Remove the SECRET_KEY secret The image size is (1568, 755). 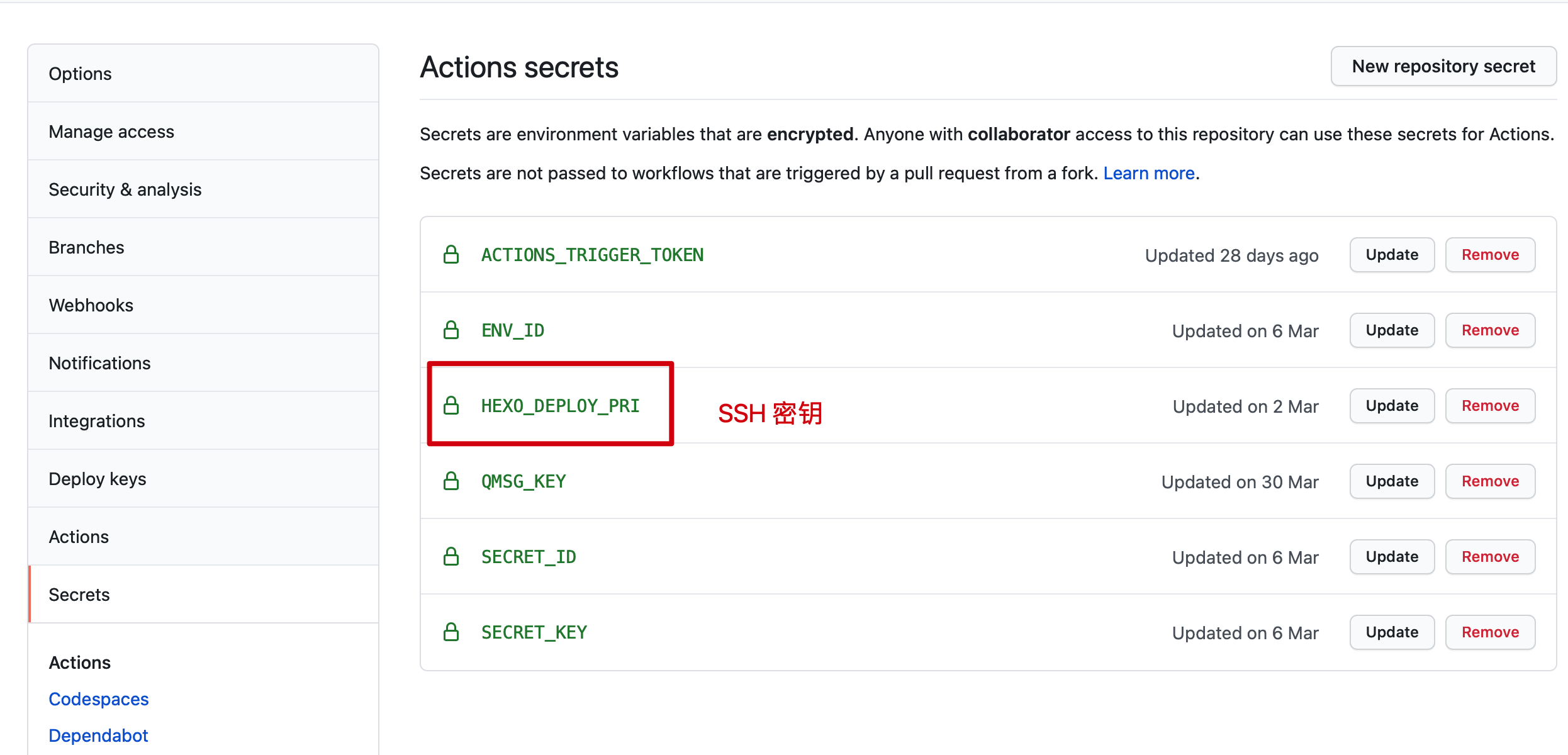coord(1490,632)
